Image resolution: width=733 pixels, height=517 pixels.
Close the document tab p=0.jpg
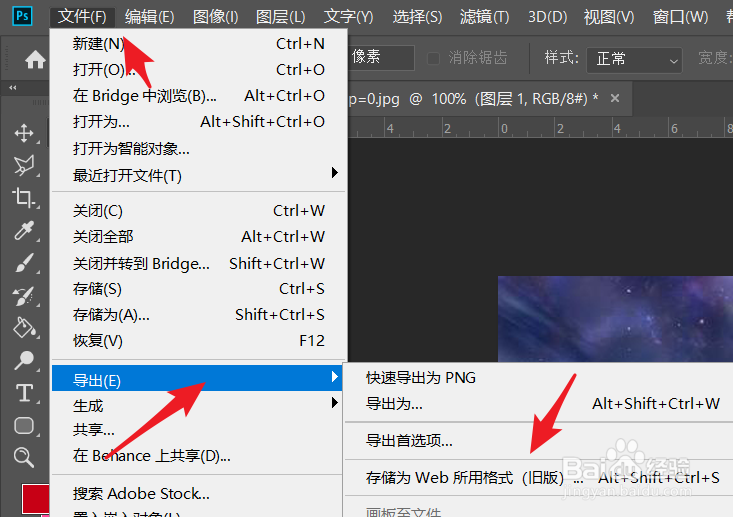pos(615,98)
